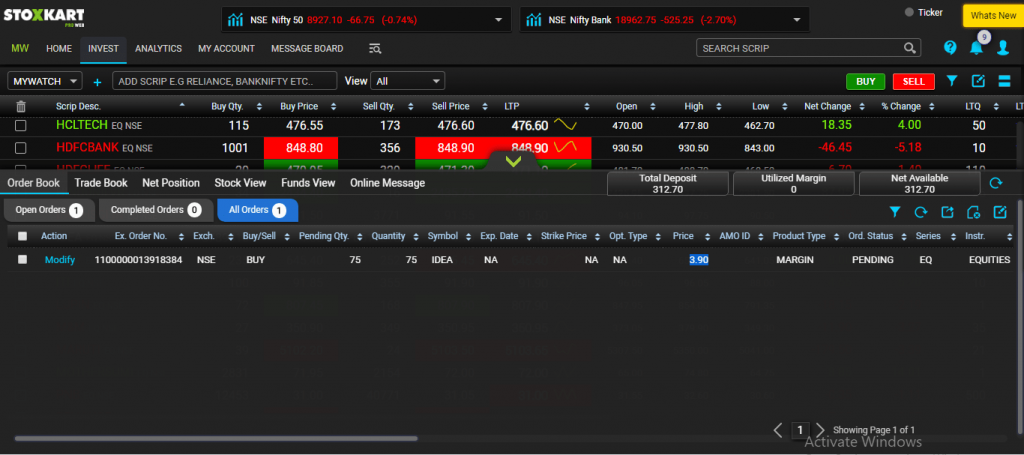Click the SEARCH SCRIP input field

[808, 48]
